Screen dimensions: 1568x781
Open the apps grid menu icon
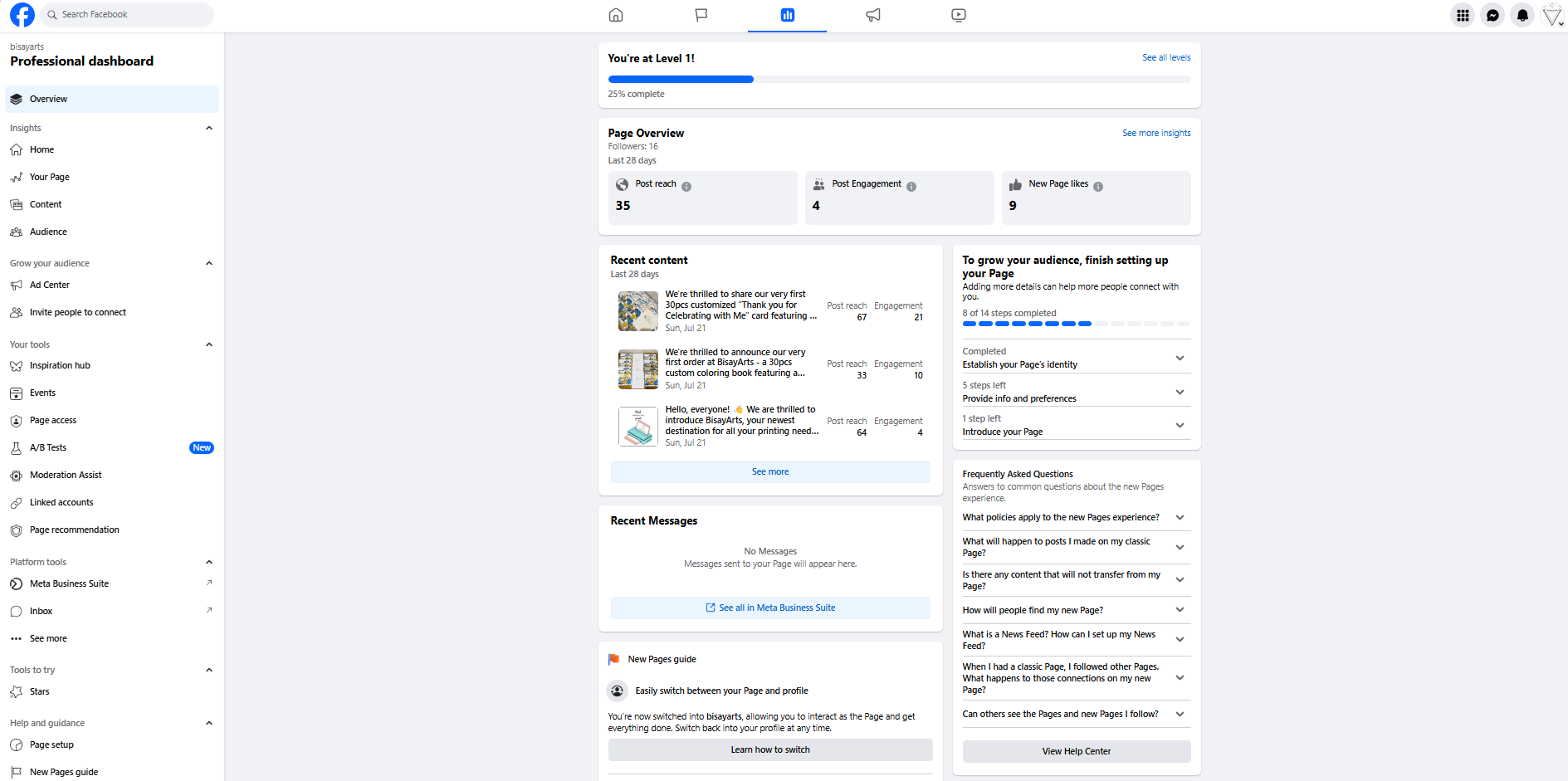[1463, 15]
